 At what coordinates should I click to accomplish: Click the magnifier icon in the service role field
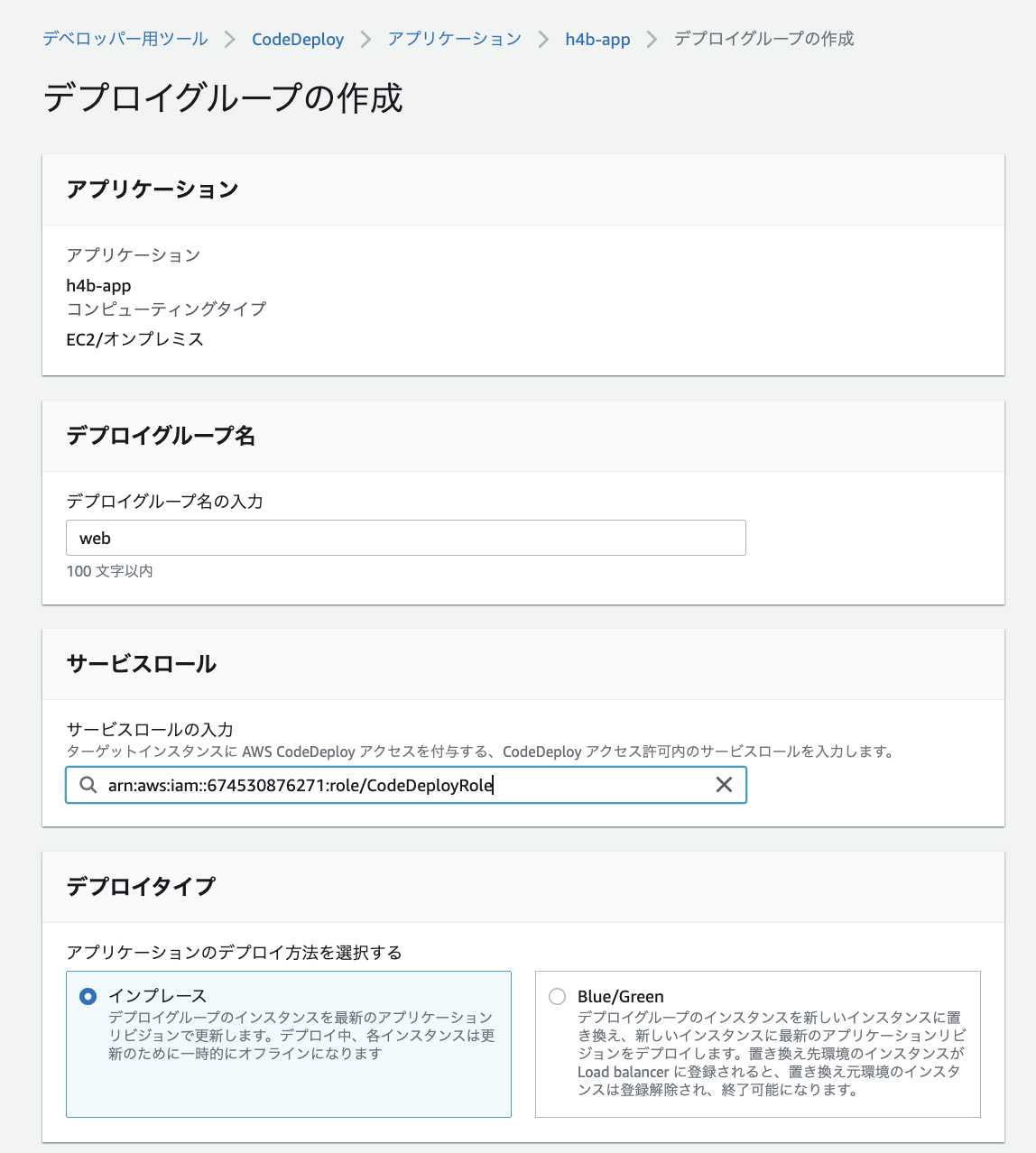coord(88,784)
